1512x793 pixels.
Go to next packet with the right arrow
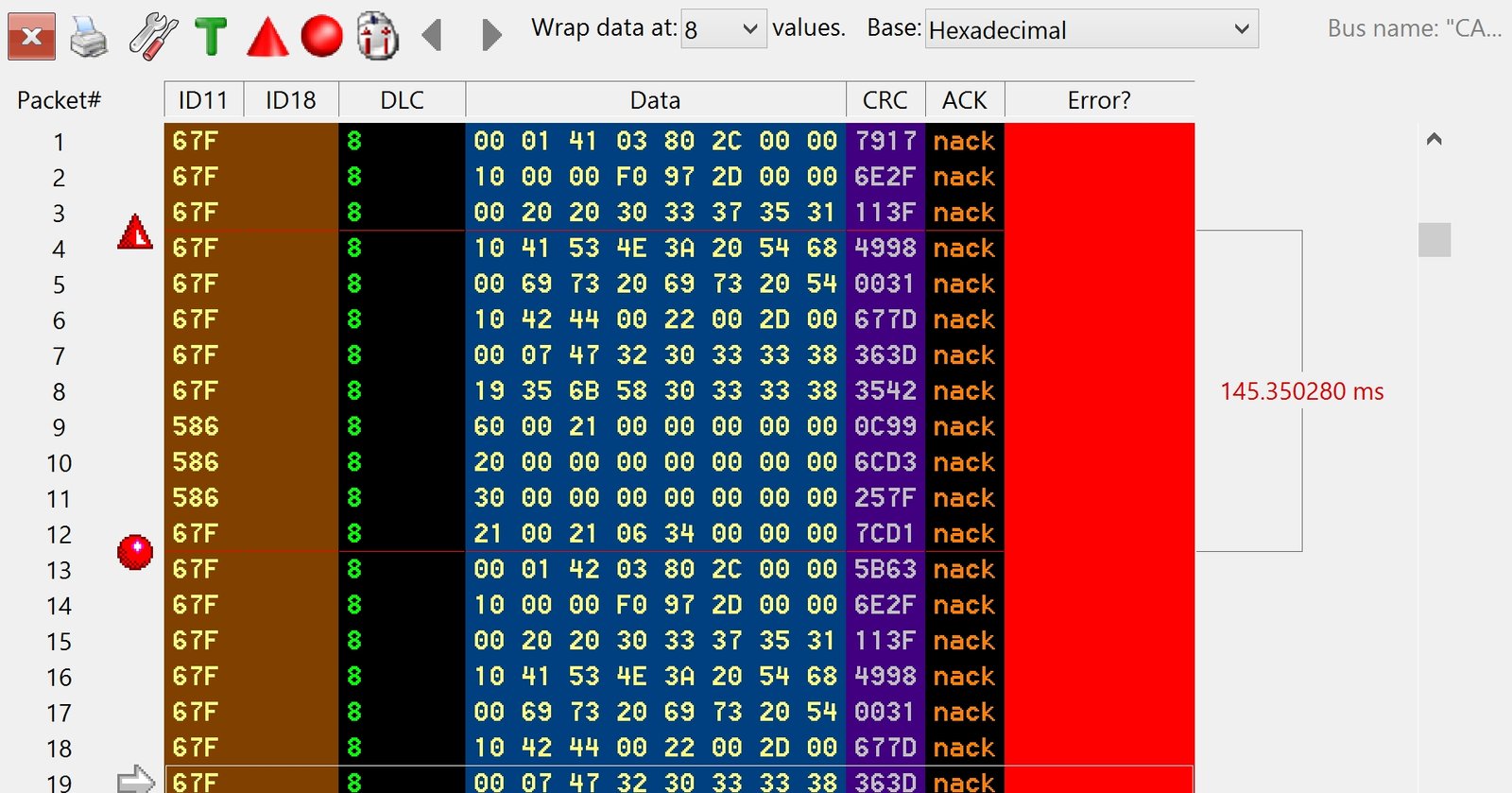pos(491,35)
